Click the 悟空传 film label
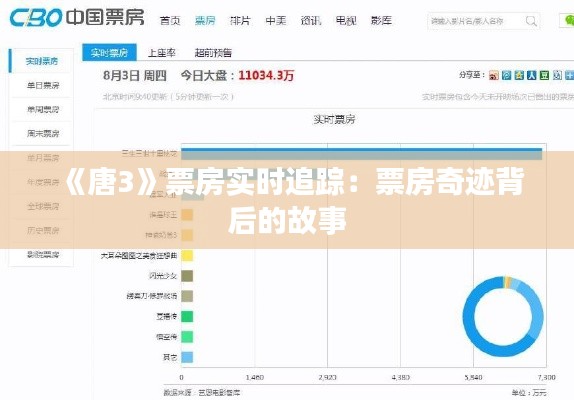574x400 pixels. (x=167, y=337)
